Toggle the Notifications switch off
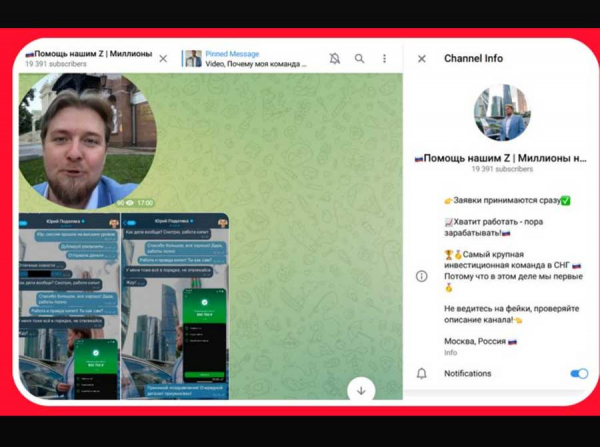 (x=578, y=373)
